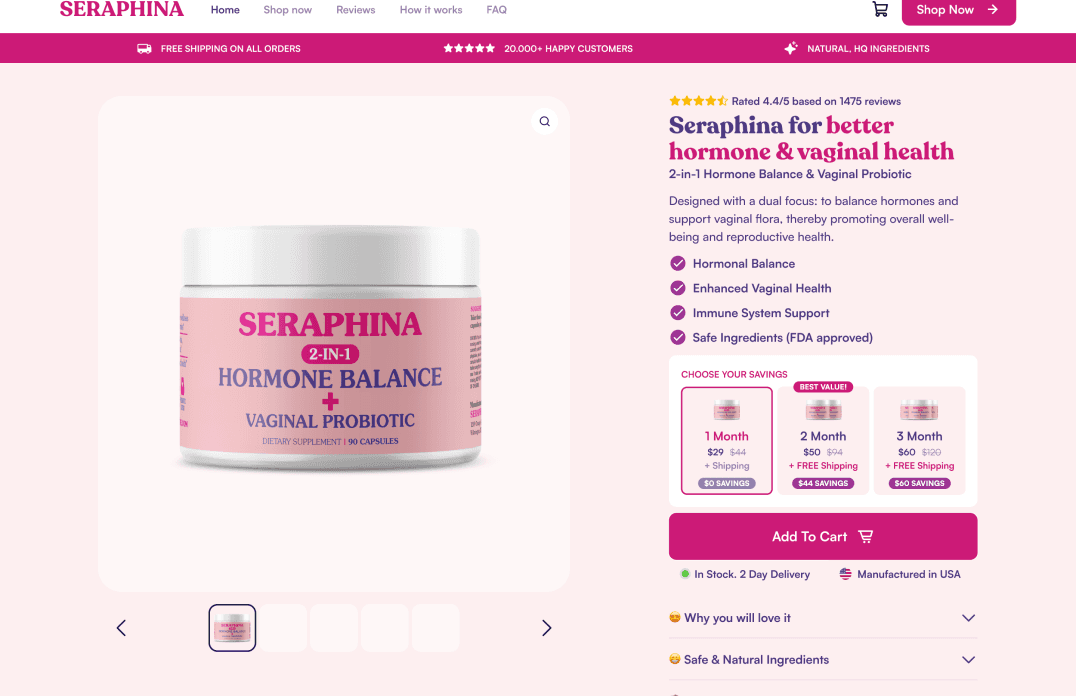Go to How it works page

coord(431,10)
